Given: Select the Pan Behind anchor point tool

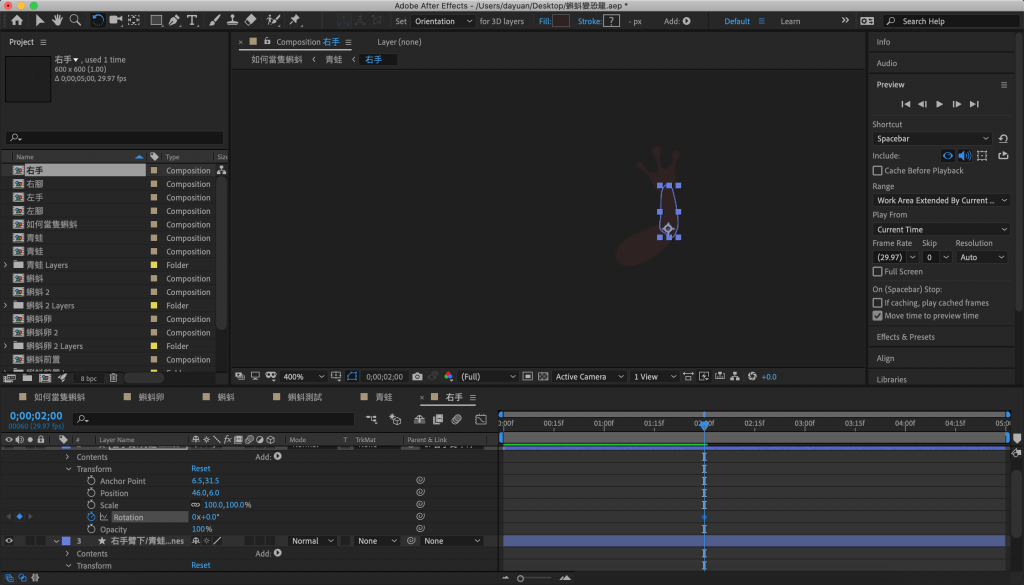Looking at the screenshot, I should click(x=134, y=21).
